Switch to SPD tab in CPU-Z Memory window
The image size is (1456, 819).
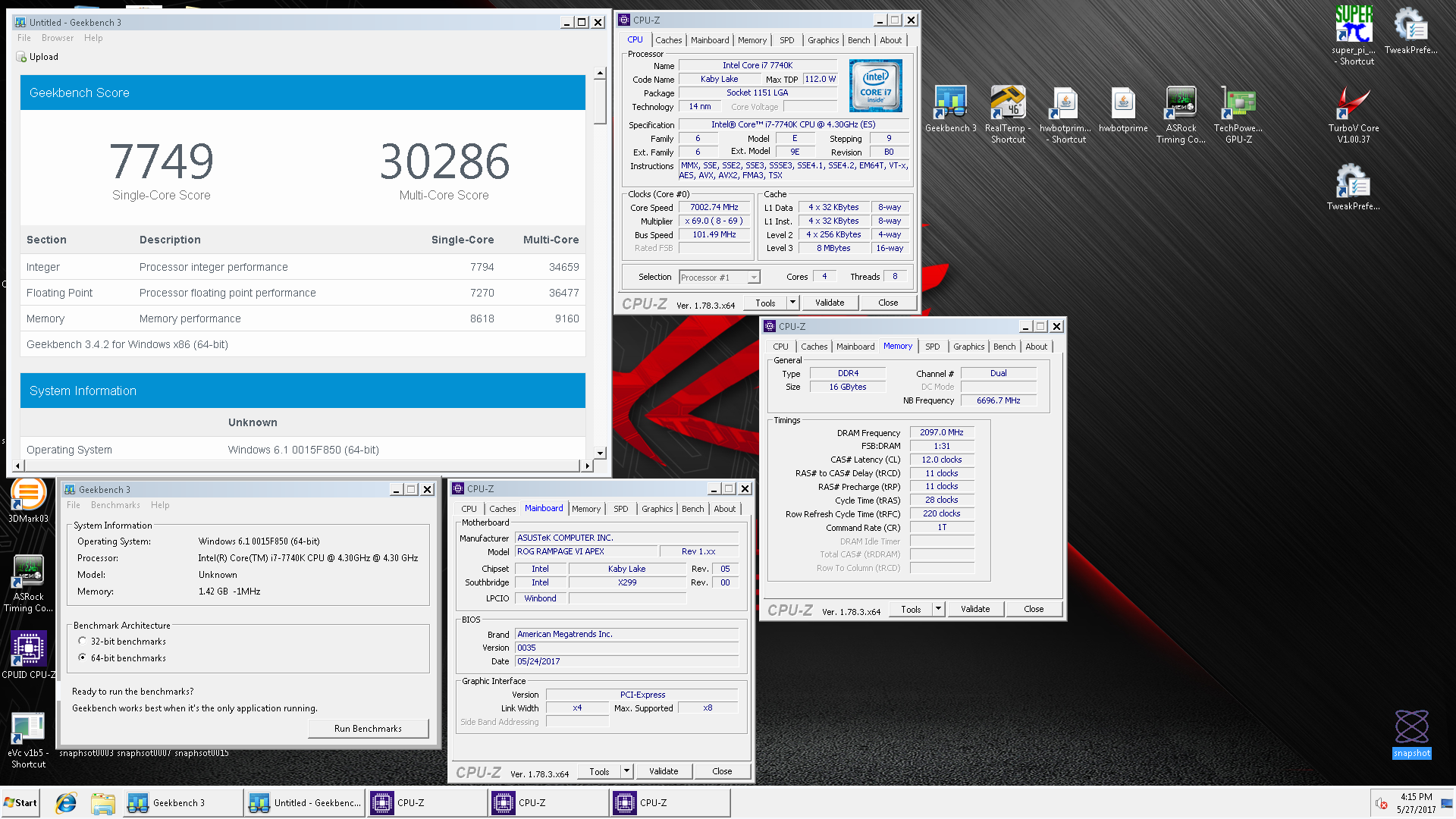pos(932,347)
